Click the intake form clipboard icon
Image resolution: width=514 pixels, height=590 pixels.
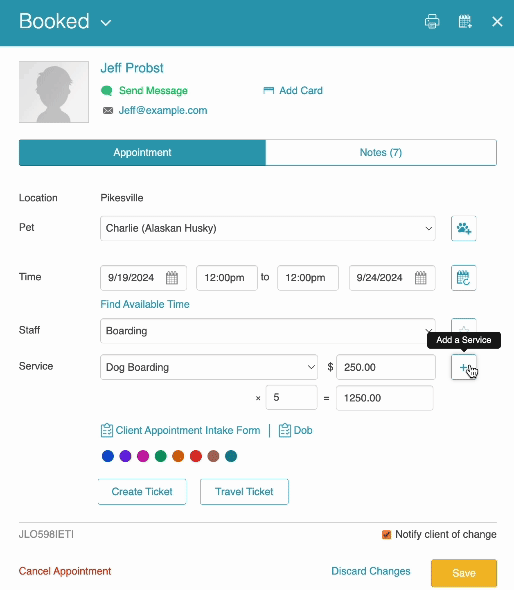point(107,430)
